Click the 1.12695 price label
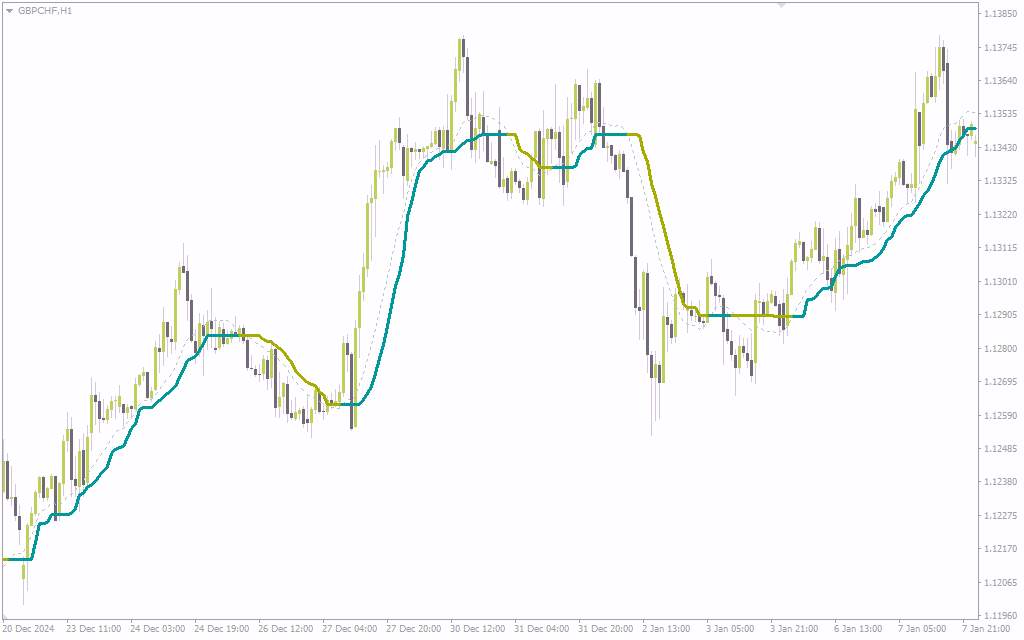The image size is (1024, 640). pyautogui.click(x=1000, y=381)
